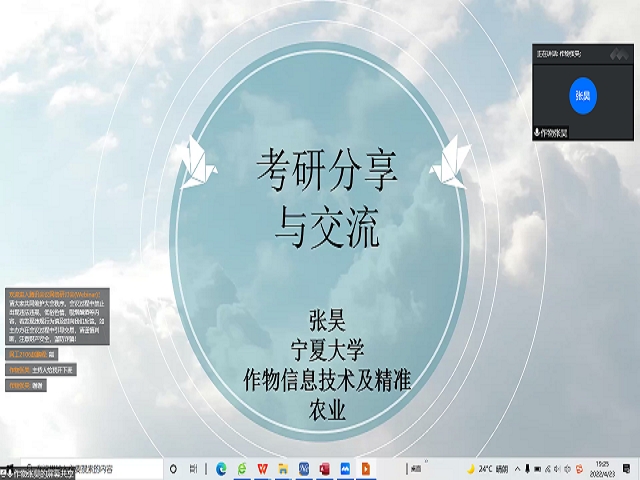Click the last chat message from 作物张昊

[x=26, y=385]
